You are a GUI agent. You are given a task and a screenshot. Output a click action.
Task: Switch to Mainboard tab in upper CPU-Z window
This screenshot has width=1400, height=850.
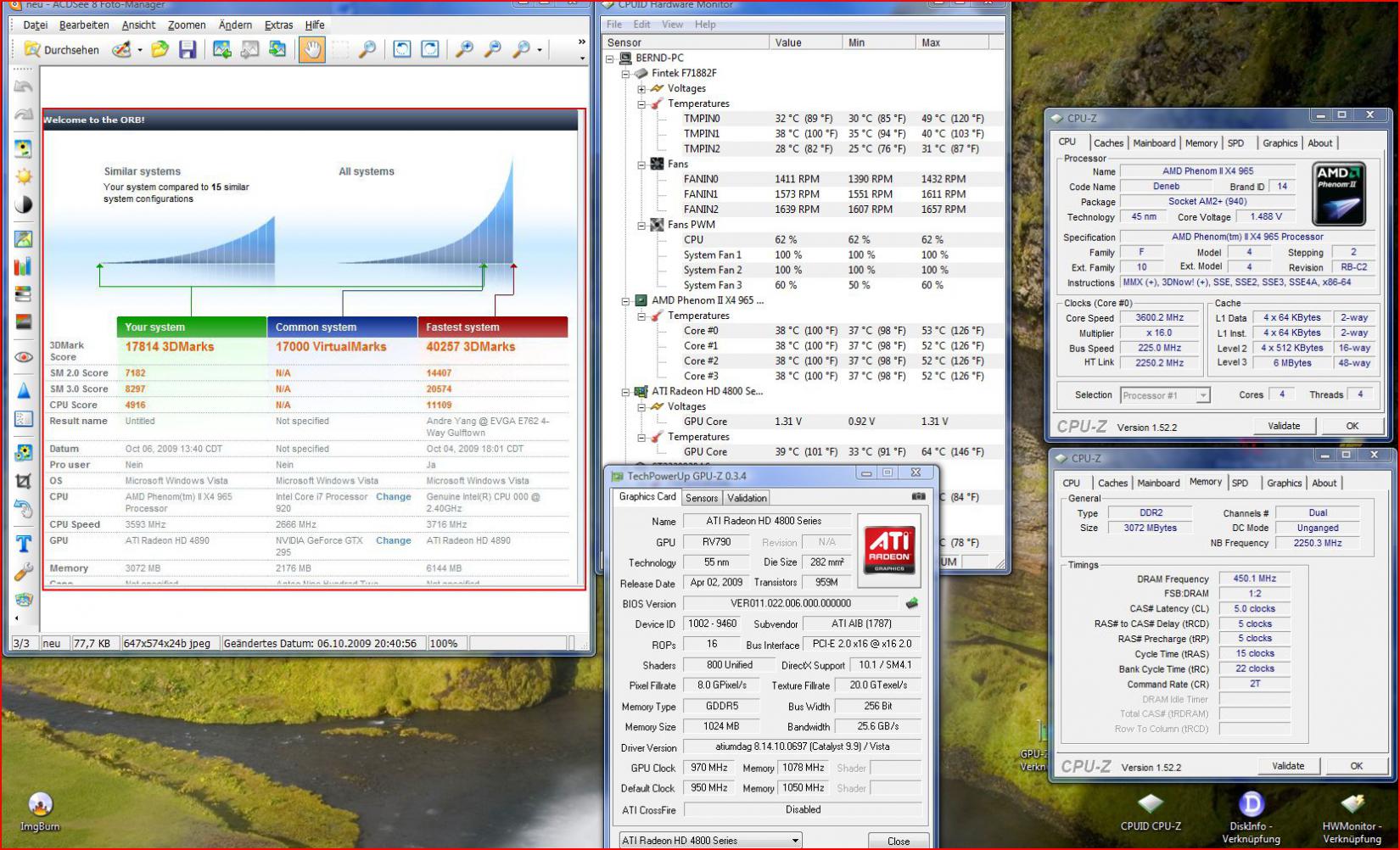coord(1154,143)
